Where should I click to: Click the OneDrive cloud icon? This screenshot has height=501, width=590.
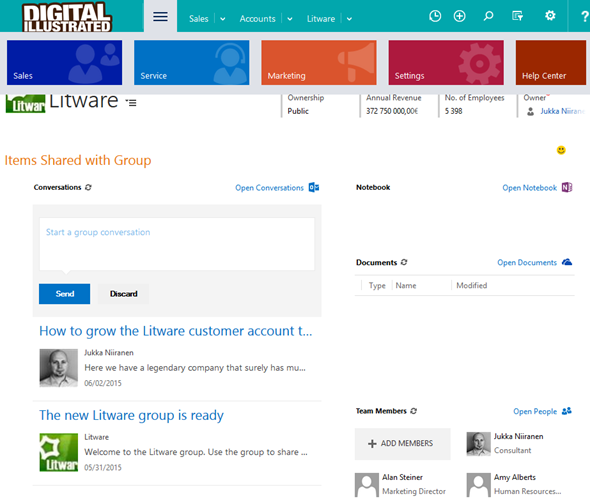567,262
